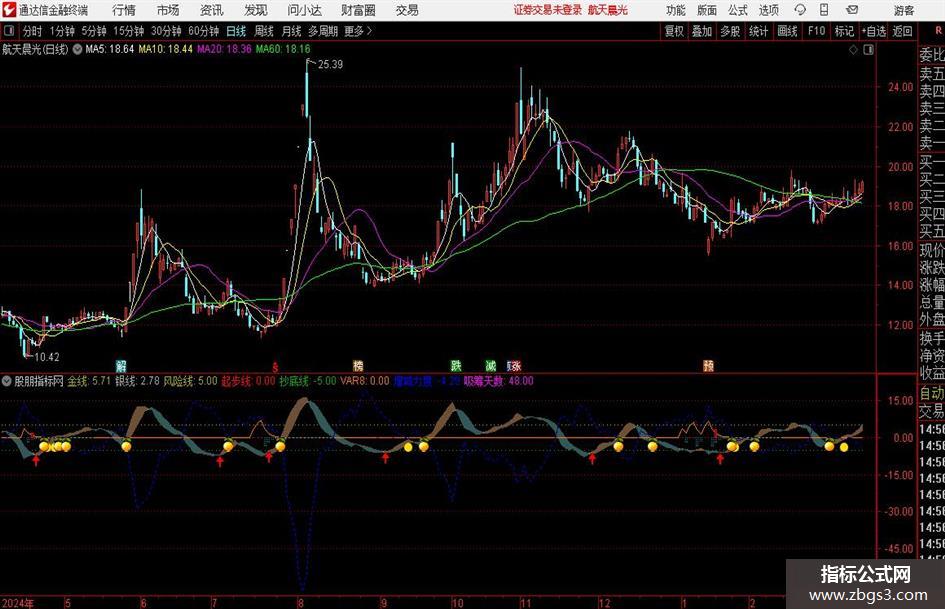Click the 游客 guest account label
Image resolution: width=945 pixels, height=609 pixels.
click(903, 10)
